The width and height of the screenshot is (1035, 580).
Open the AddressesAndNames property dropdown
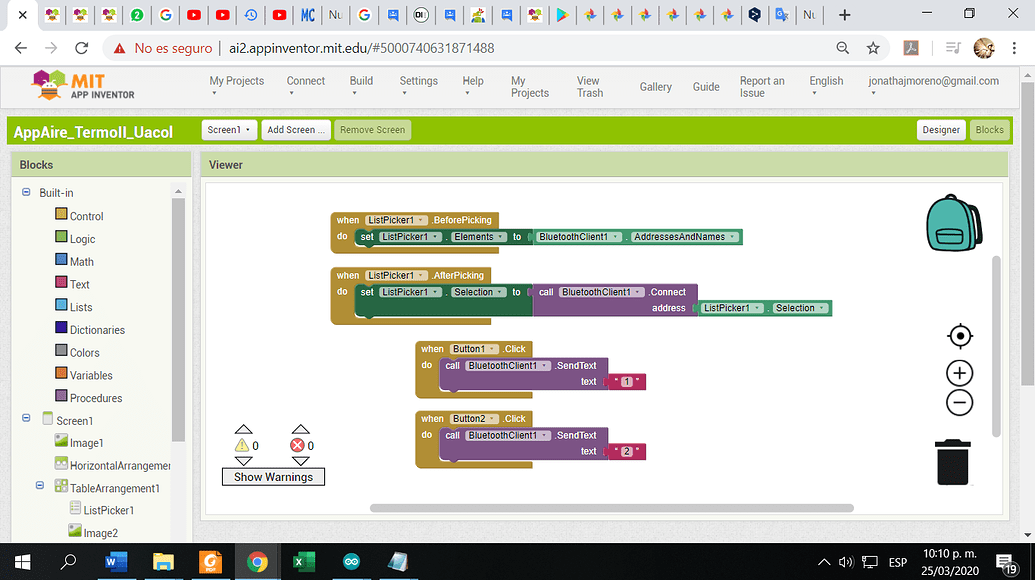(734, 237)
